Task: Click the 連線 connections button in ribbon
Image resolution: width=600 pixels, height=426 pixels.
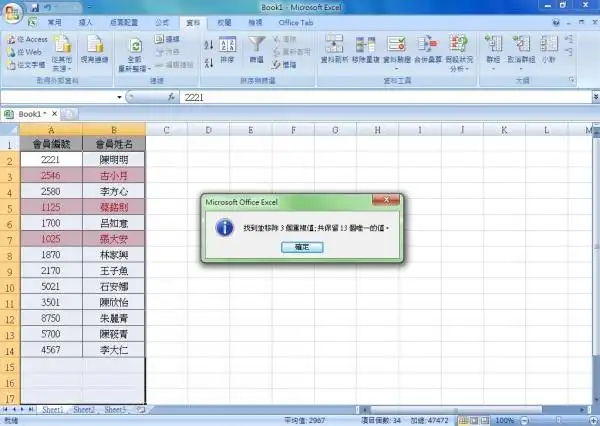Action: pos(168,39)
